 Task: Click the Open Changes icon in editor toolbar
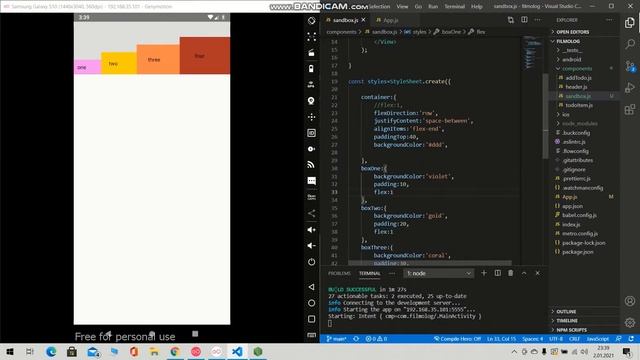[x=511, y=20]
